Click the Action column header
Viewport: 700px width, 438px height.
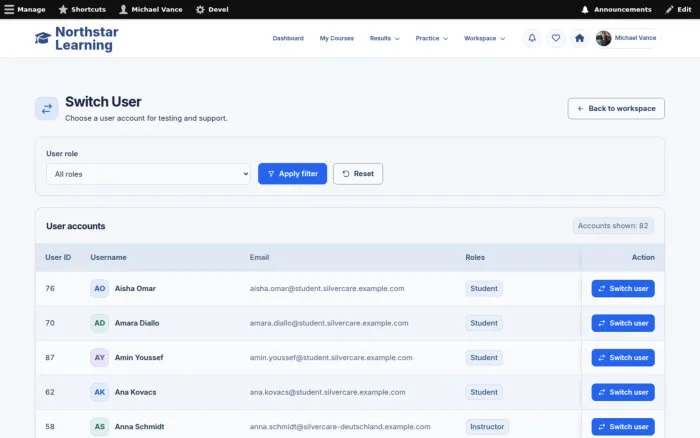click(x=643, y=258)
